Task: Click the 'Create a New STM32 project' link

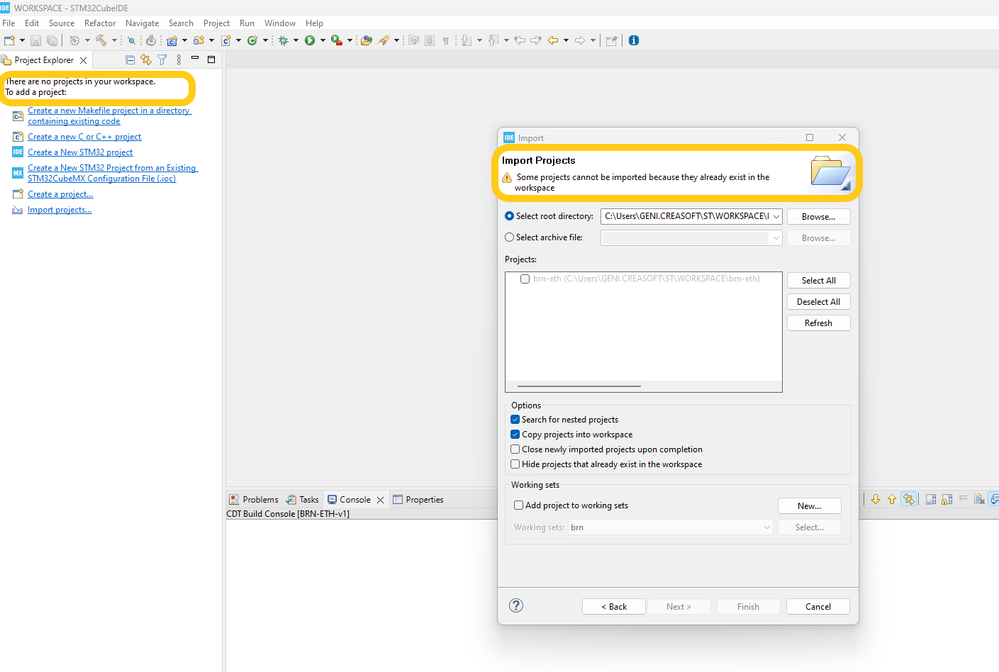Action: (80, 152)
